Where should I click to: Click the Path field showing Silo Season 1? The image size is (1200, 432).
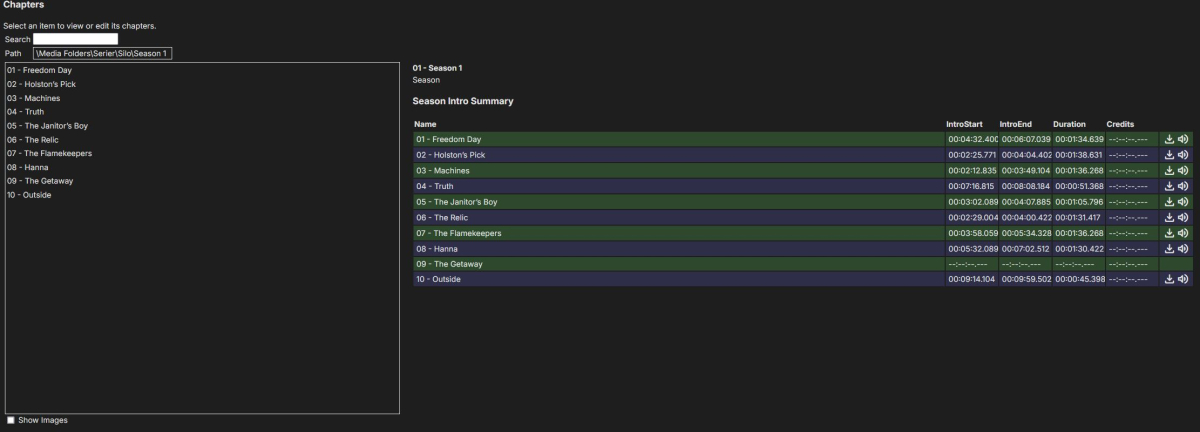tap(102, 53)
